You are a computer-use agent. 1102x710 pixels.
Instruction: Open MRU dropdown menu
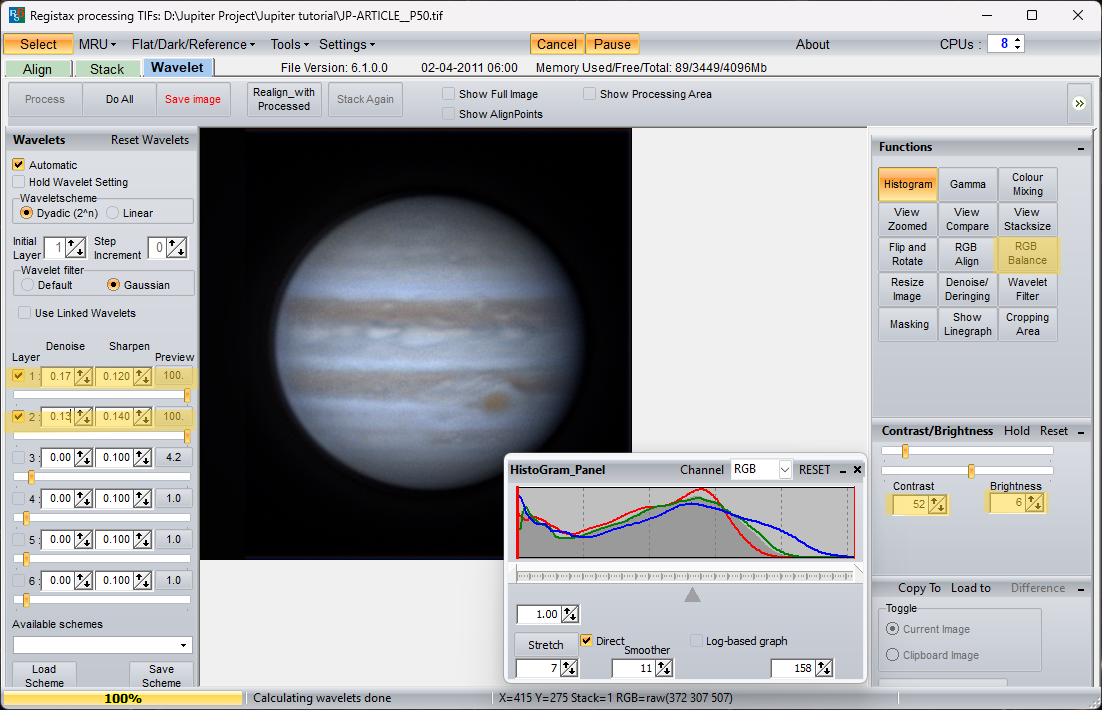coord(97,44)
